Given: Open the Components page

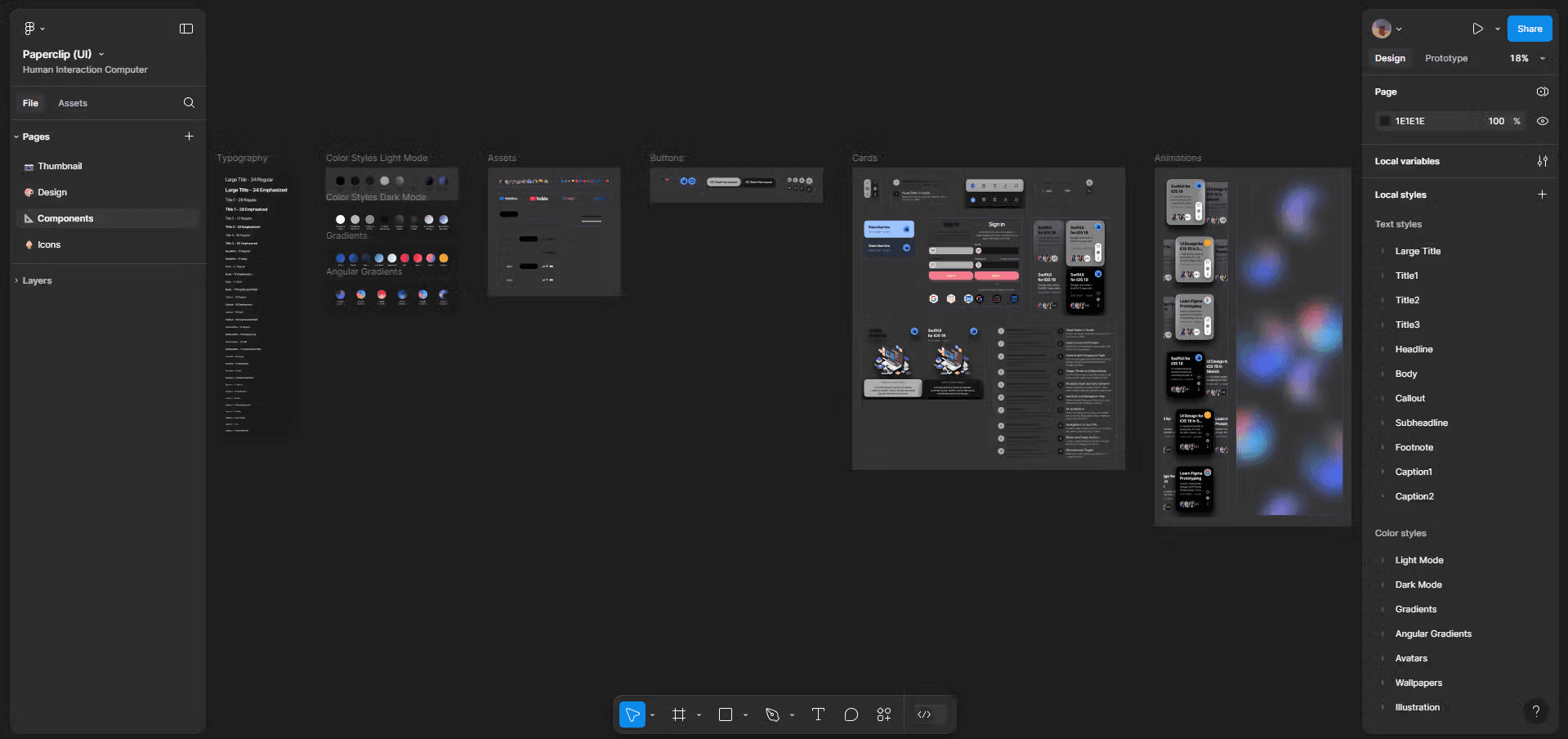Looking at the screenshot, I should (65, 218).
